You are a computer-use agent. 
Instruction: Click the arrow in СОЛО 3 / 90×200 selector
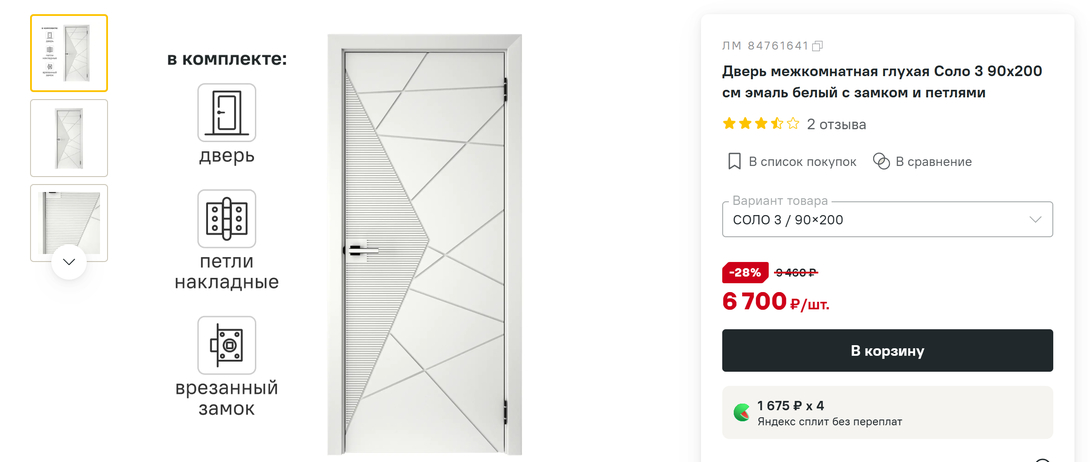pos(1035,219)
